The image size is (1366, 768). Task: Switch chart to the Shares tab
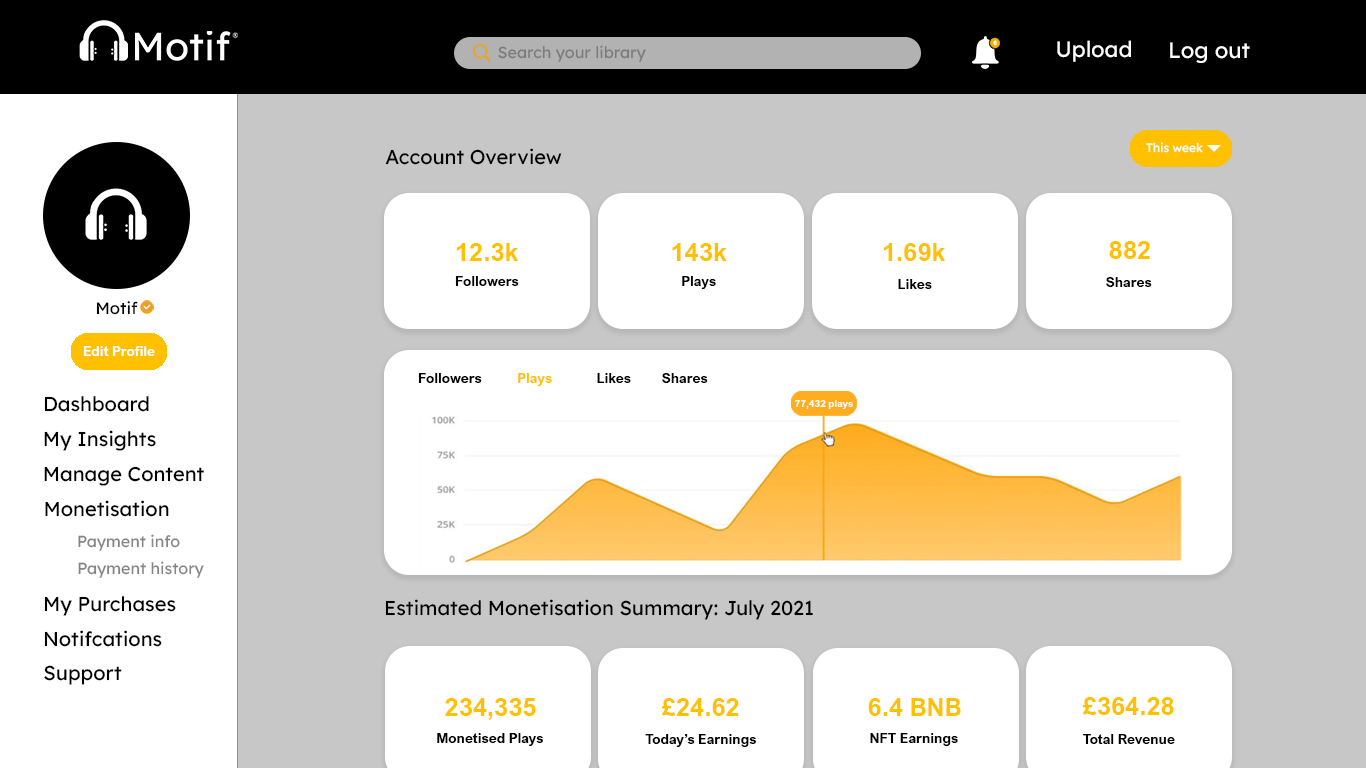click(684, 378)
